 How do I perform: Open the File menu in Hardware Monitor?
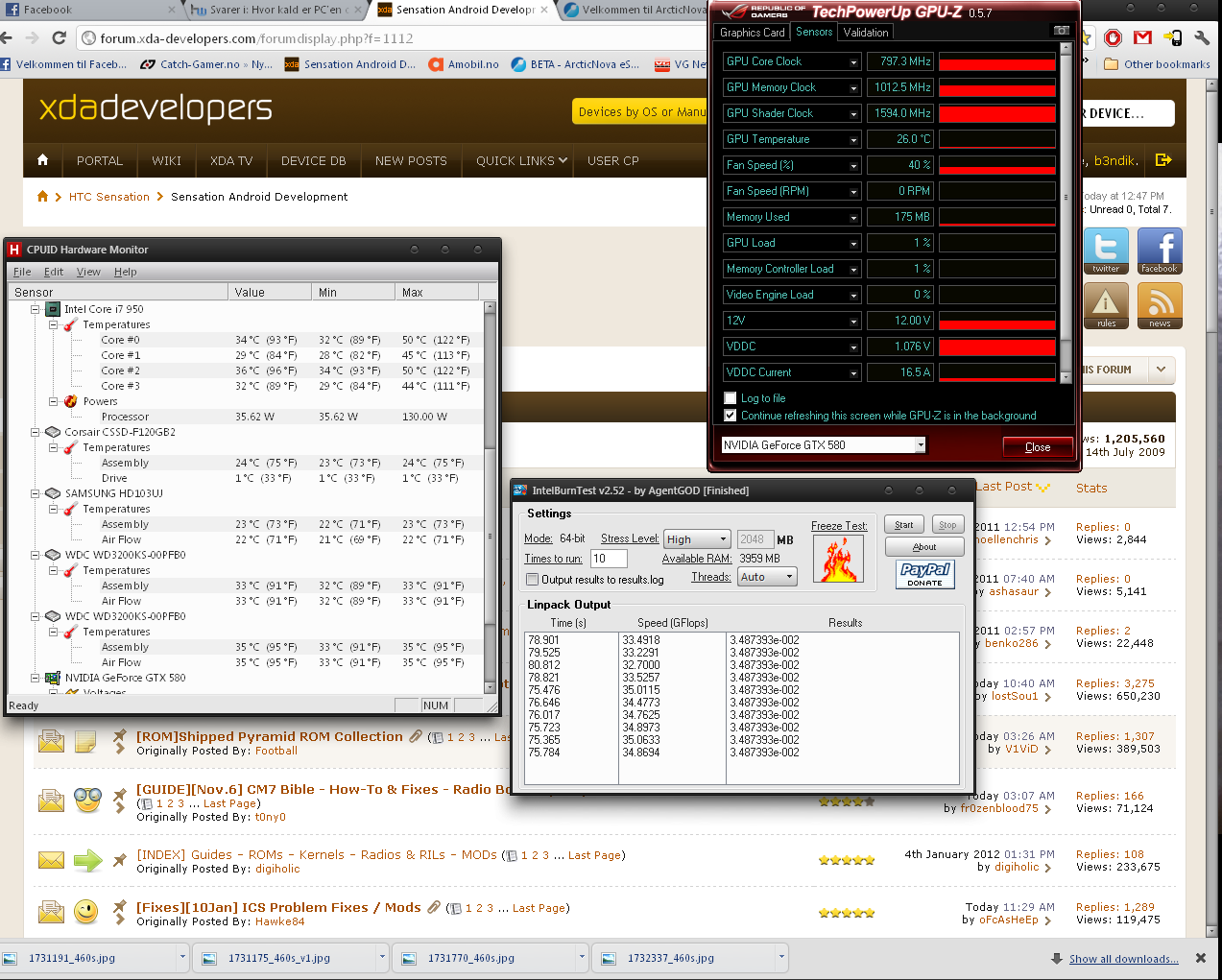tap(22, 272)
